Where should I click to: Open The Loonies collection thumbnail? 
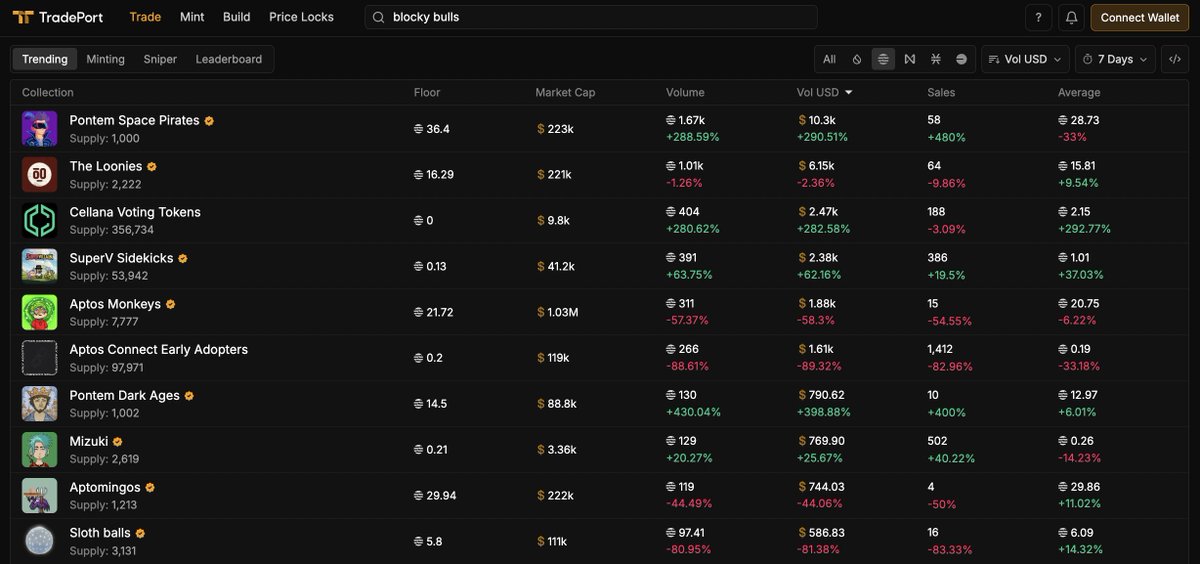coord(39,175)
